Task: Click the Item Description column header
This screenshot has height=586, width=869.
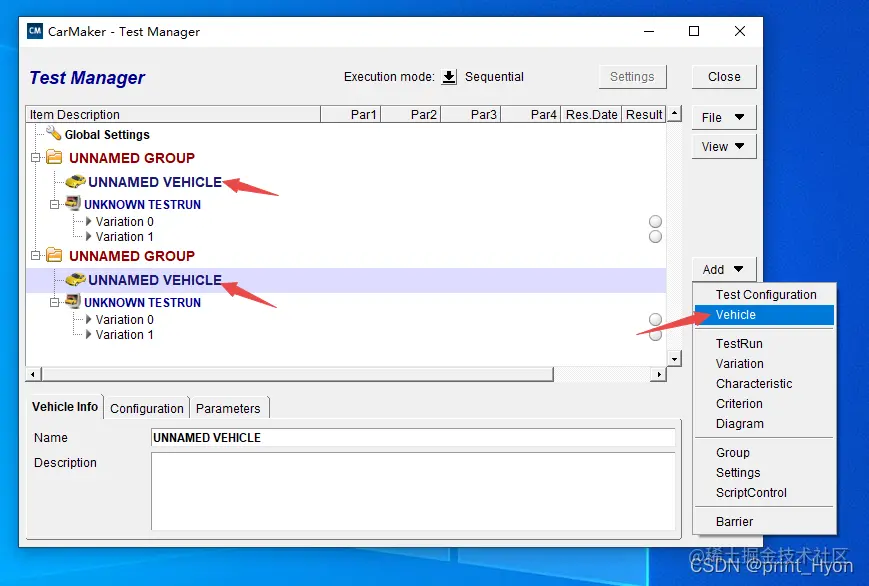Action: (x=173, y=114)
